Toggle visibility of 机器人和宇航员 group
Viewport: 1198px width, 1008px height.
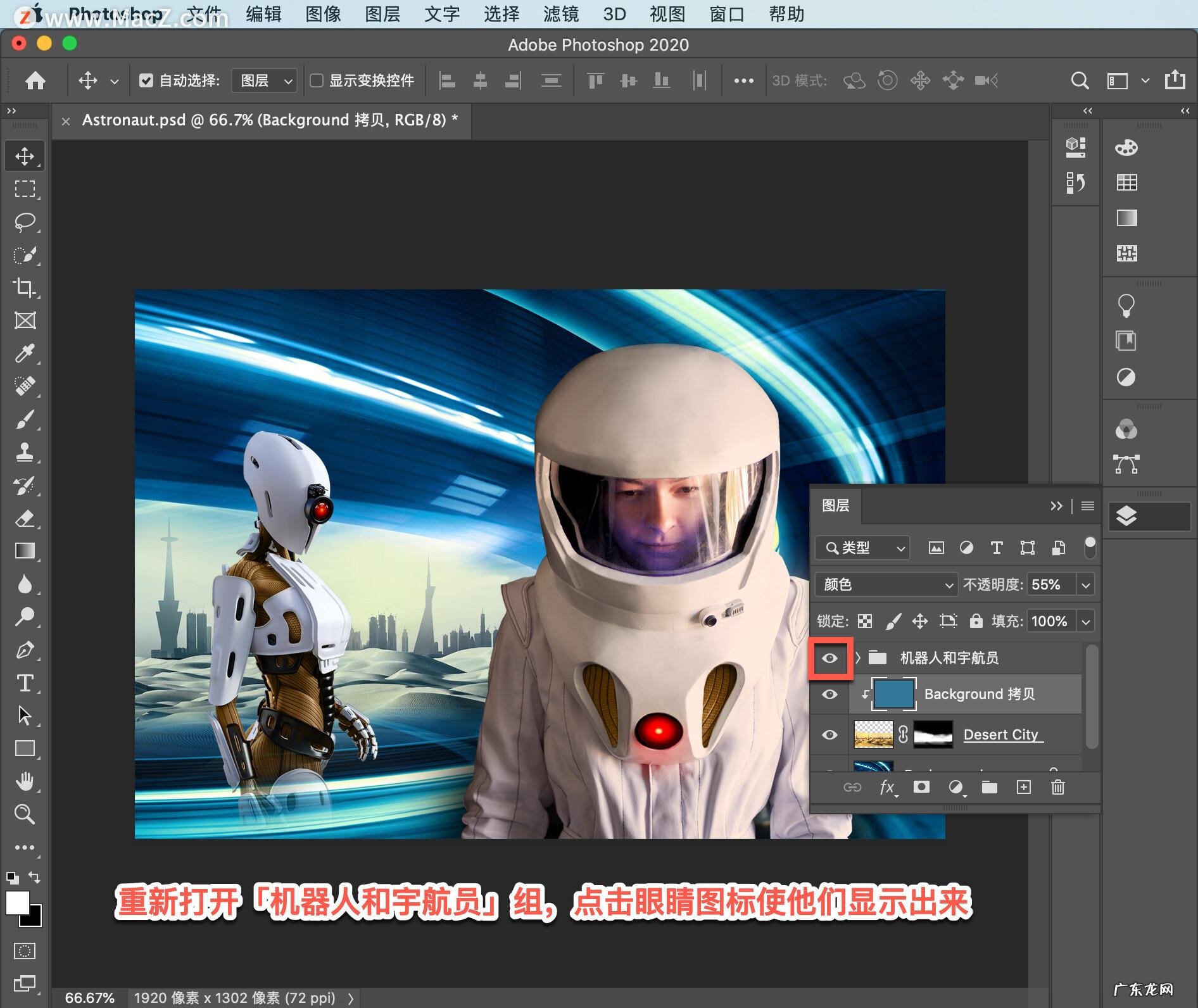[830, 658]
